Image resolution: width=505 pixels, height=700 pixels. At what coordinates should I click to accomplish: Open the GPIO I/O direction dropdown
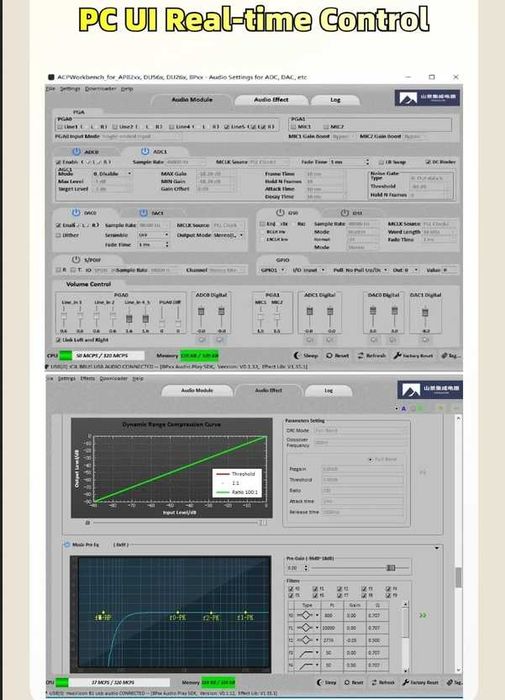[x=314, y=270]
